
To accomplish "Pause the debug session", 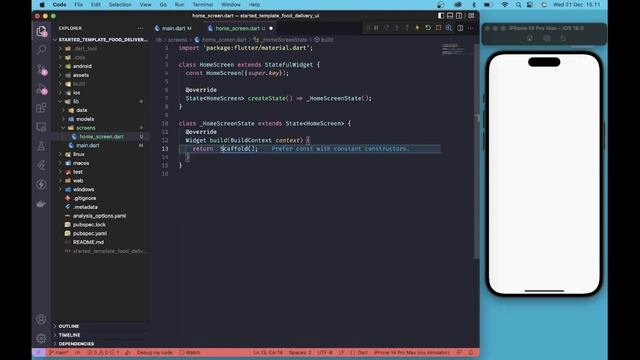I will (x=376, y=28).
